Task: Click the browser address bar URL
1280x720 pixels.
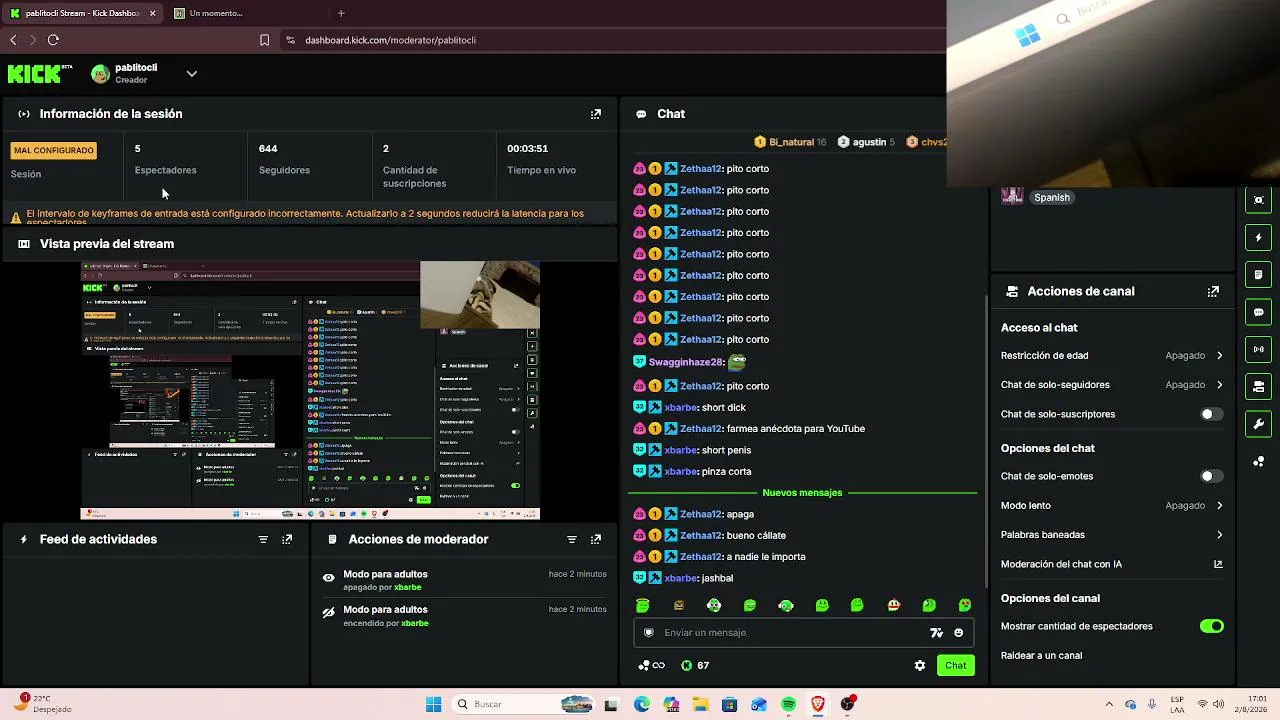Action: pyautogui.click(x=390, y=40)
